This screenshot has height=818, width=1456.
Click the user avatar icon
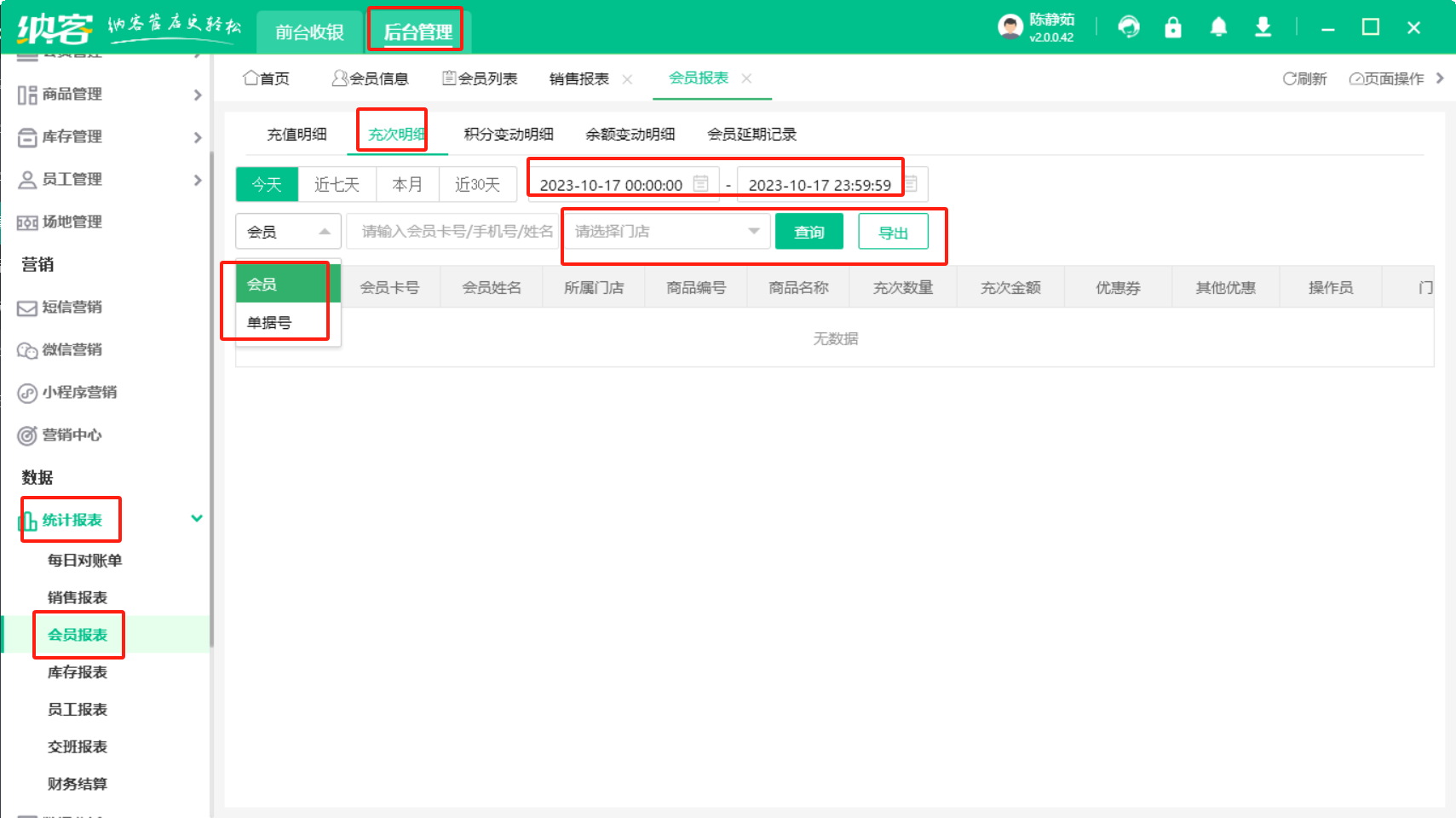coord(1010,27)
